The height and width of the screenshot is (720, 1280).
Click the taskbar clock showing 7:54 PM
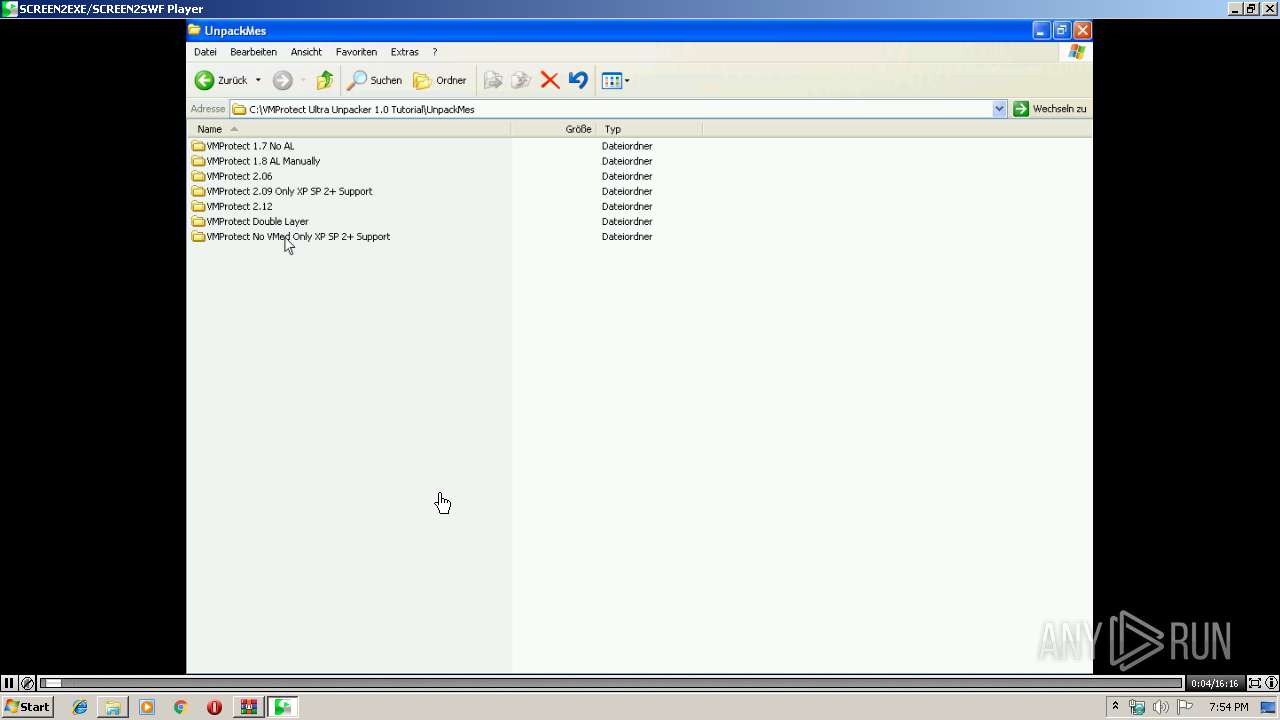click(1228, 707)
